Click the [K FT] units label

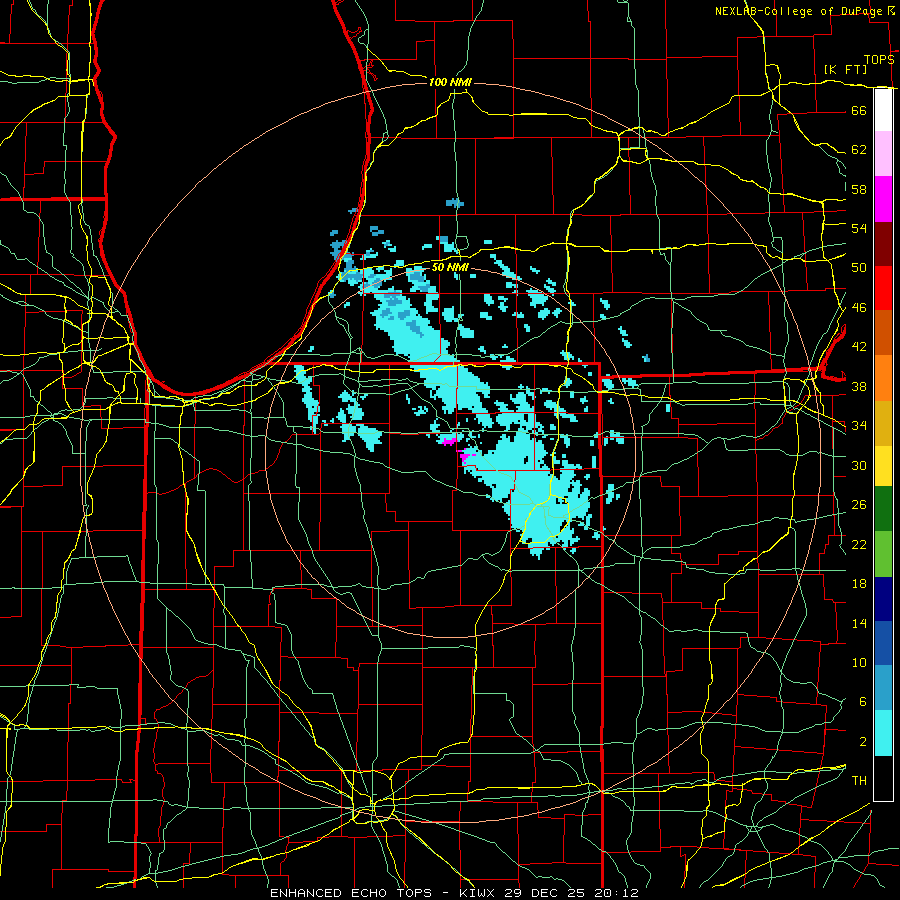coord(845,69)
